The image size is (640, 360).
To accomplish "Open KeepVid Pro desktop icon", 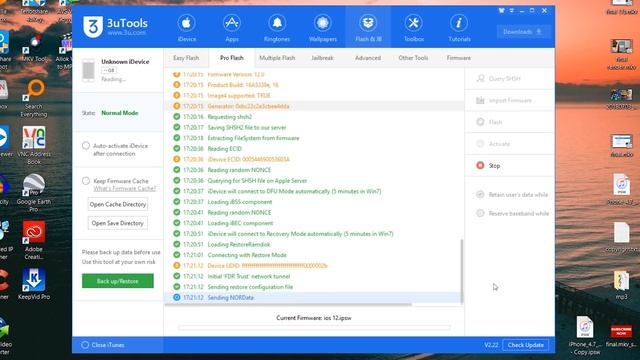I will 34,284.
